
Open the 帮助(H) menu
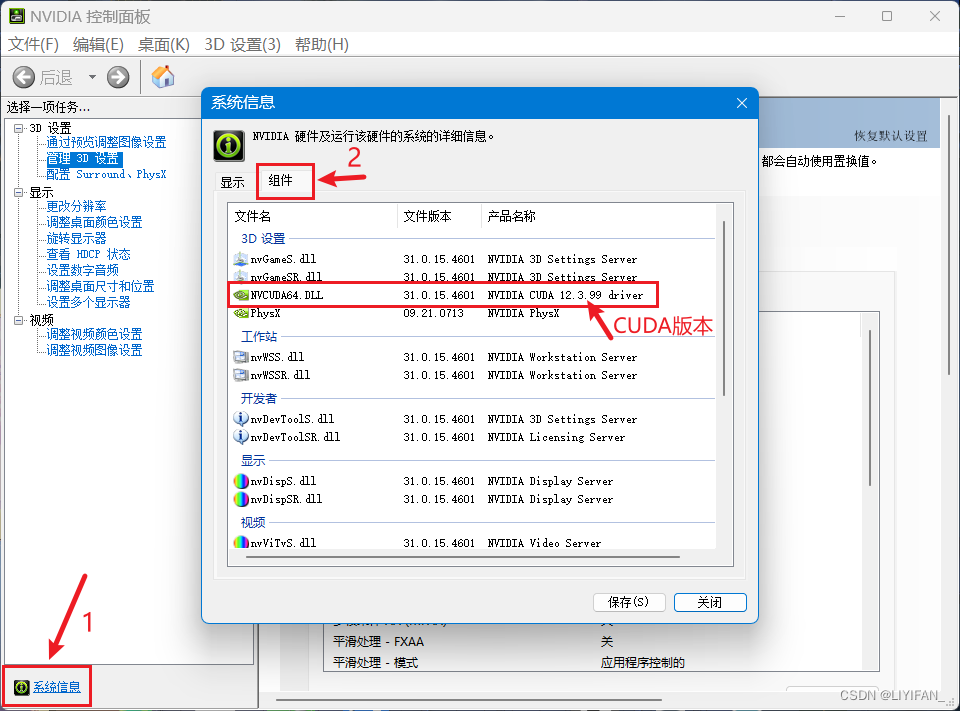click(x=321, y=45)
